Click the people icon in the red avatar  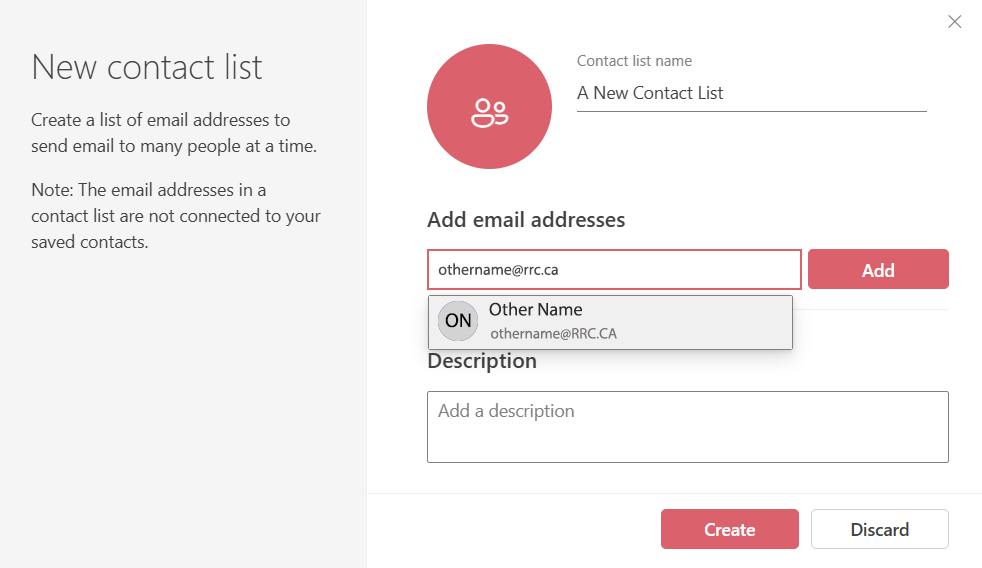point(489,113)
